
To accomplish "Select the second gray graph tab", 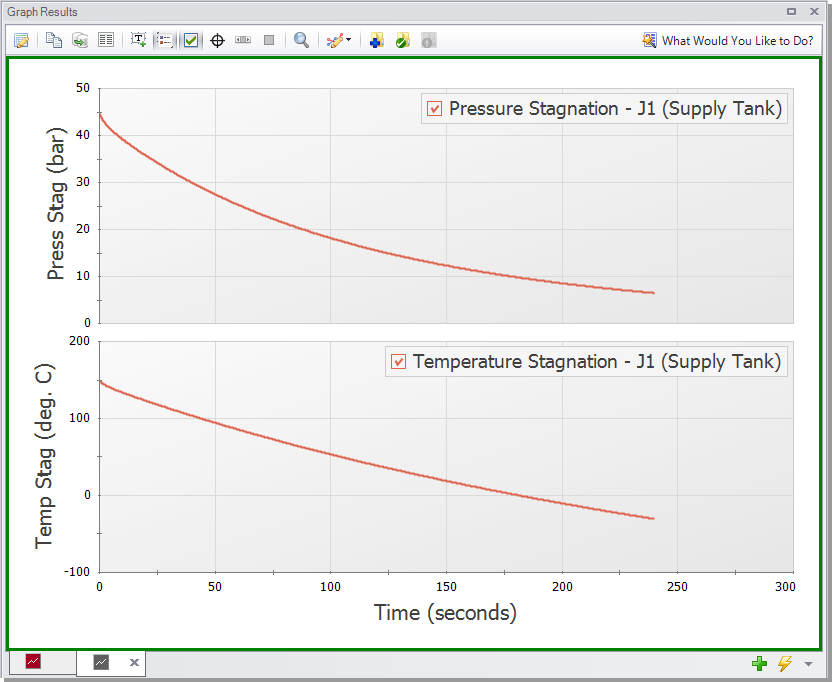I will (102, 662).
